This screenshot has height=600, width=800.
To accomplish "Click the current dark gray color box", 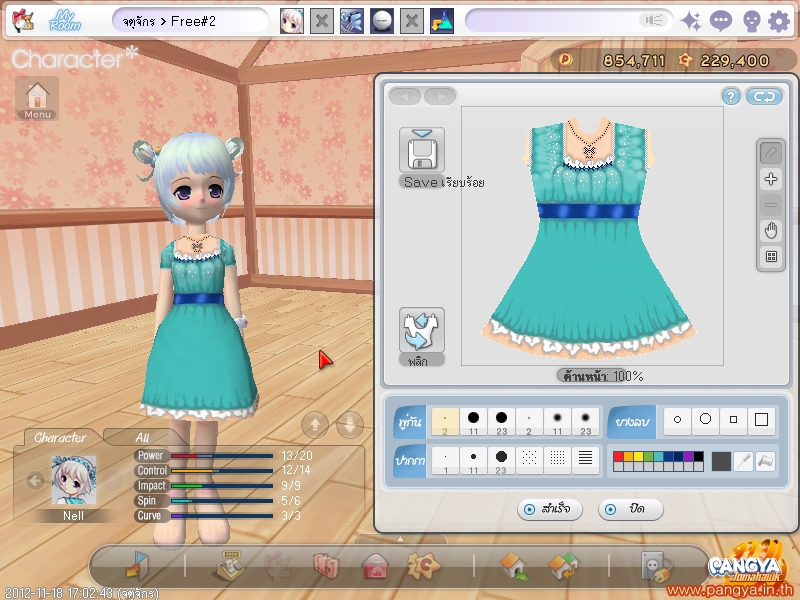I will coord(721,461).
